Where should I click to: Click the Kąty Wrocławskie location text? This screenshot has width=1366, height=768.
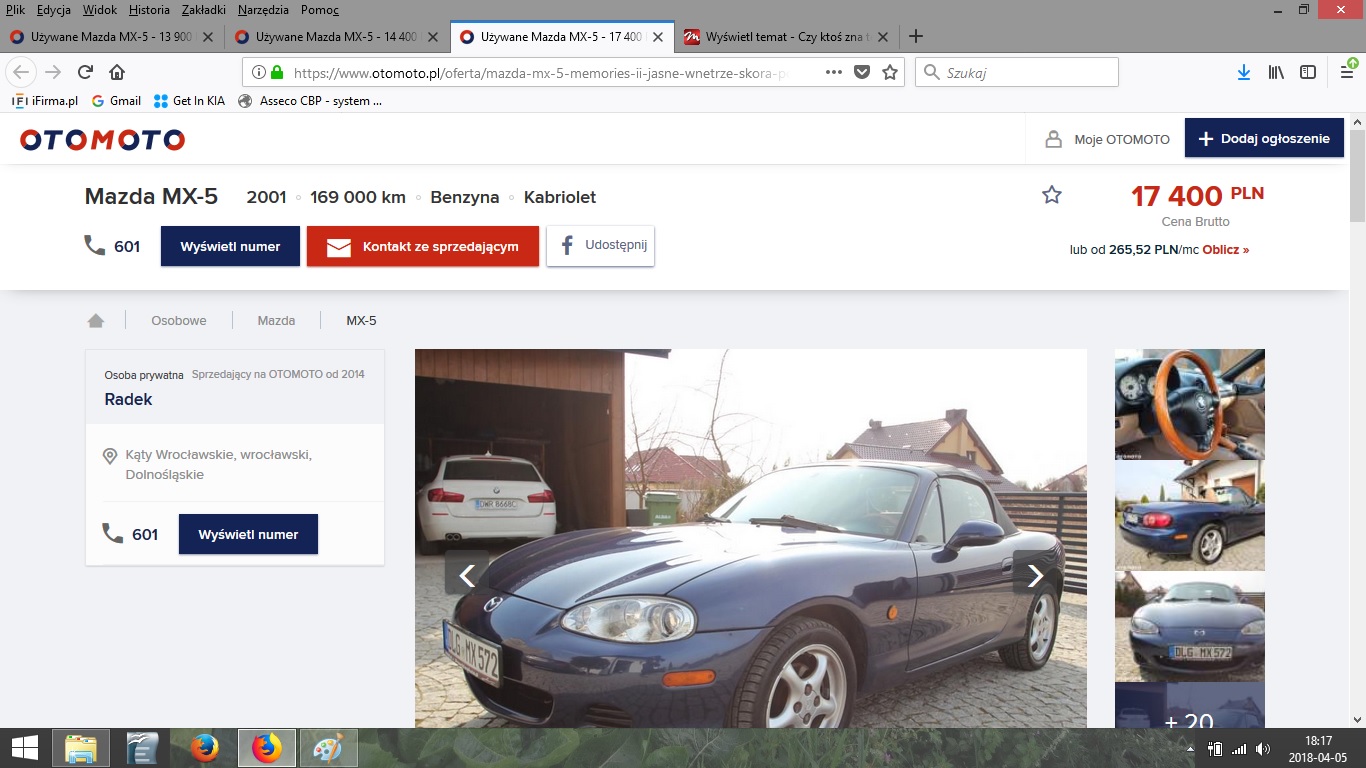(218, 465)
